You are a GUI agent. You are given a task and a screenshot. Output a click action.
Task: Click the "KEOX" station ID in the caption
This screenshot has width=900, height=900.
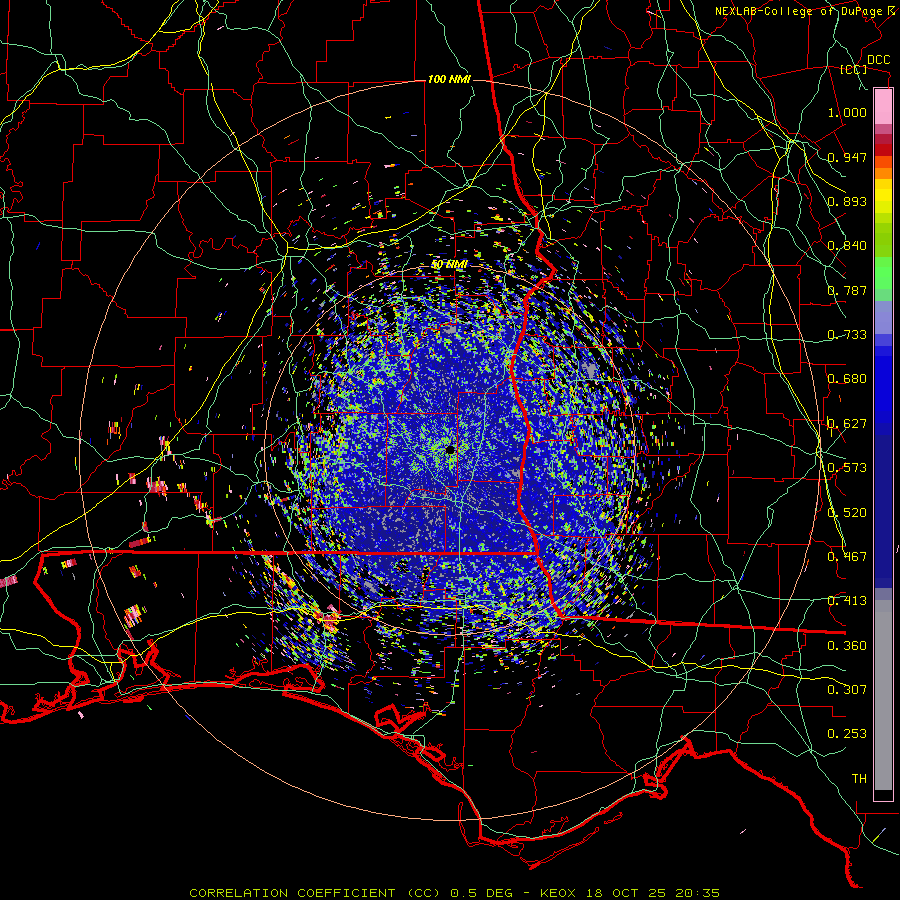click(559, 893)
